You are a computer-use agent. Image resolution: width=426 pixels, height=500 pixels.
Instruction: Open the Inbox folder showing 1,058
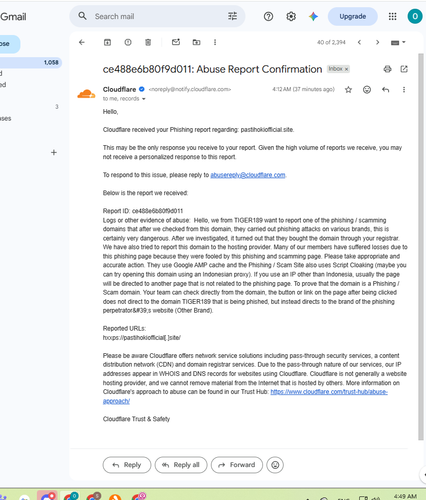coord(31,62)
